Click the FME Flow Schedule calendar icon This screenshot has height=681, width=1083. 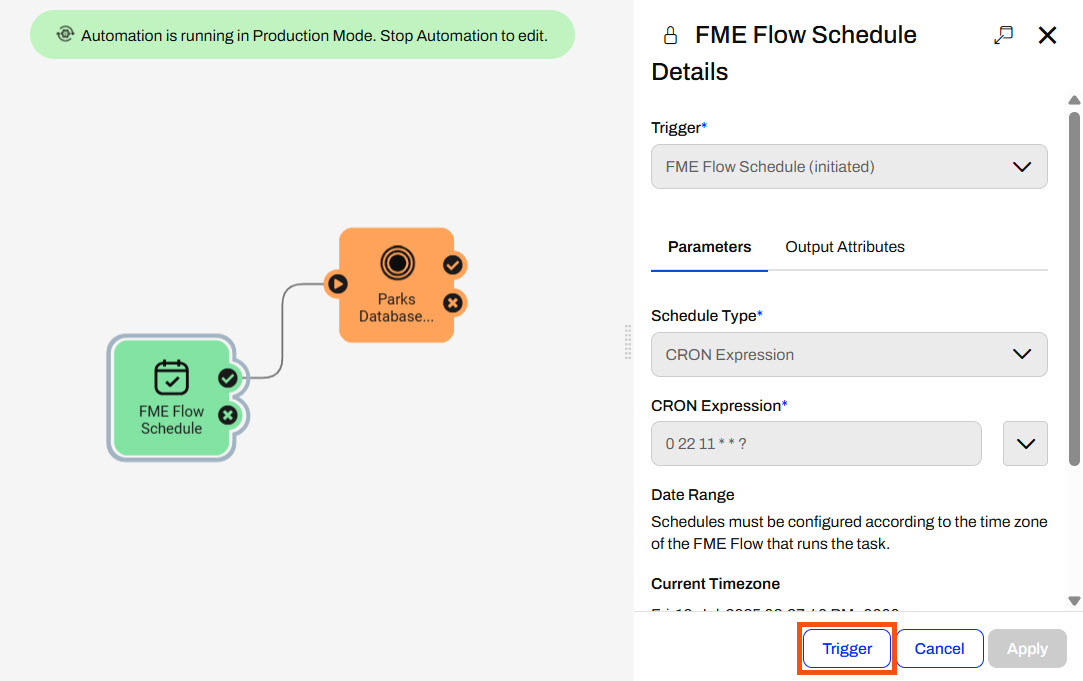tap(171, 378)
